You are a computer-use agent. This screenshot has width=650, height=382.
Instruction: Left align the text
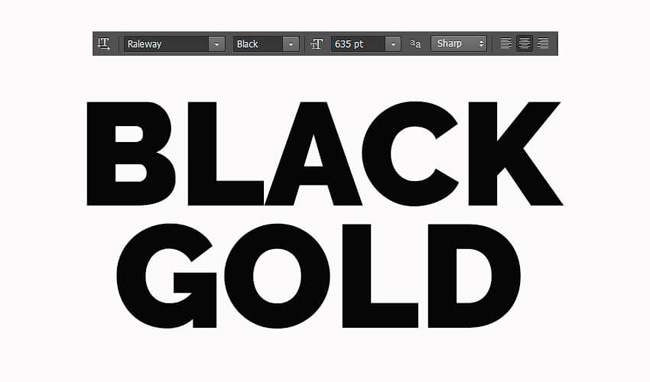click(506, 43)
